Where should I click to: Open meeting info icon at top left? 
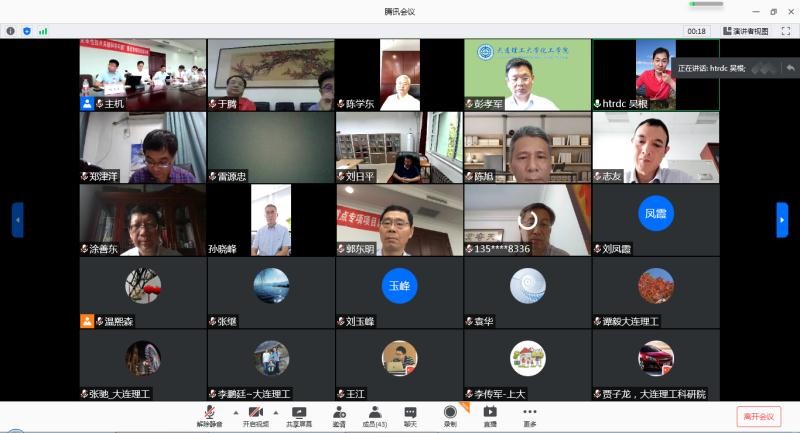(11, 31)
